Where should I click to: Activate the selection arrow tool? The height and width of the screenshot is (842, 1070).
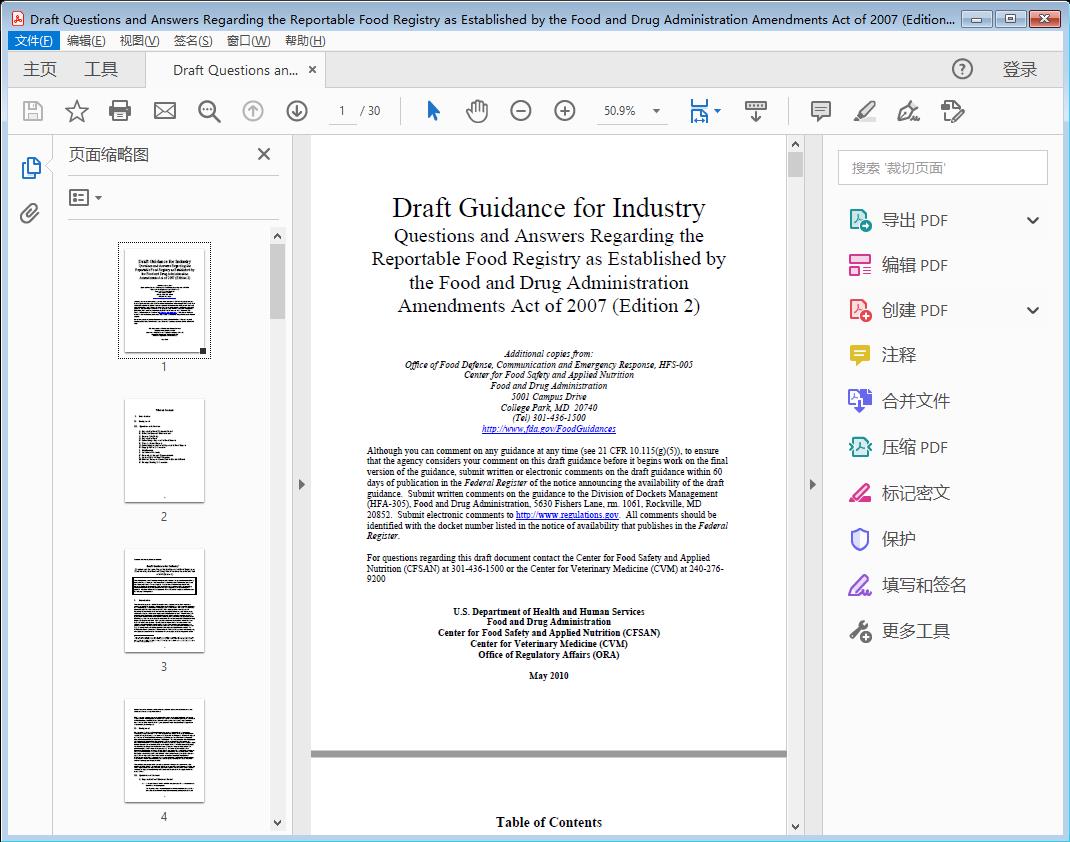pos(433,111)
